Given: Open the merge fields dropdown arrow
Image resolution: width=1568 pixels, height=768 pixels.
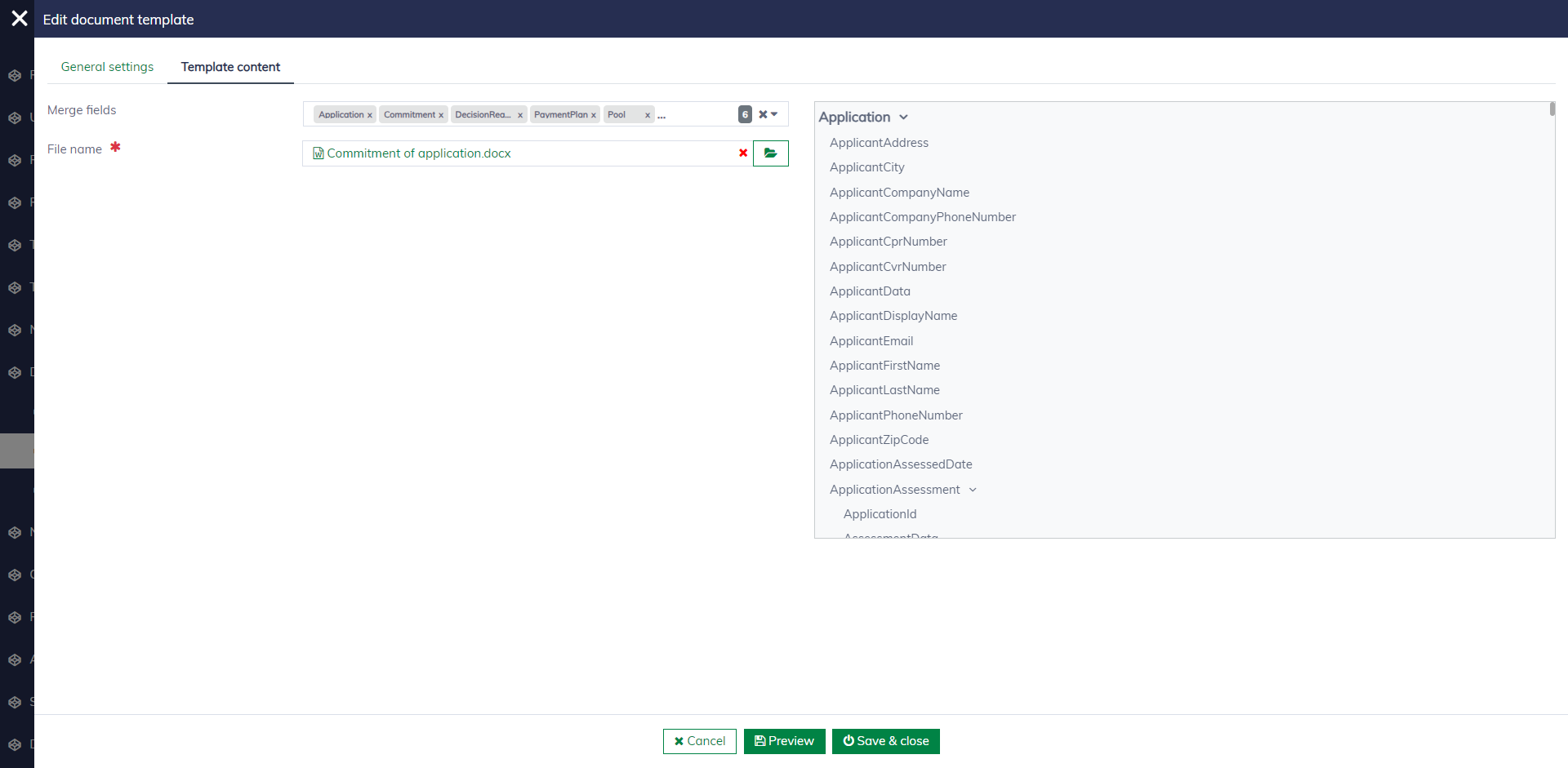Looking at the screenshot, I should tap(774, 114).
